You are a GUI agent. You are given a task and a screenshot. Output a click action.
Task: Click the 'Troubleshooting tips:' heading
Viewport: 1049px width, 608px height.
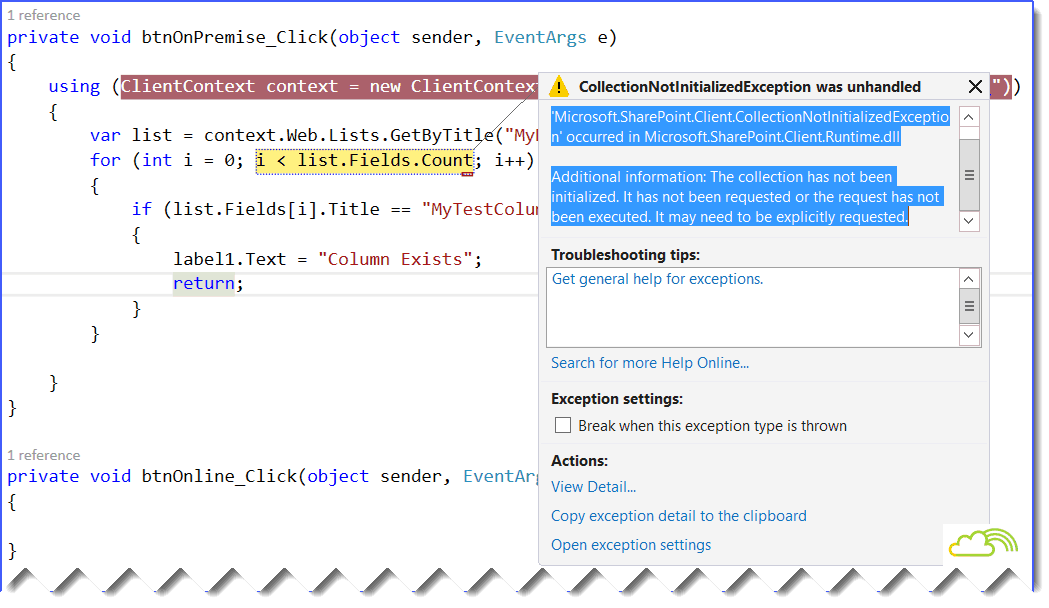pyautogui.click(x=625, y=255)
